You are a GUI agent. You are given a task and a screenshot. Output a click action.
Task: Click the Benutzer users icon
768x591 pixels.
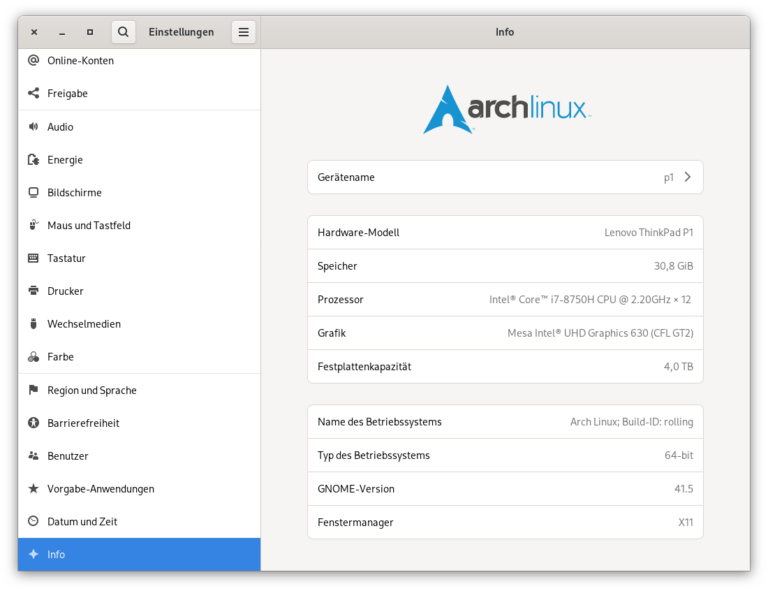click(x=33, y=455)
